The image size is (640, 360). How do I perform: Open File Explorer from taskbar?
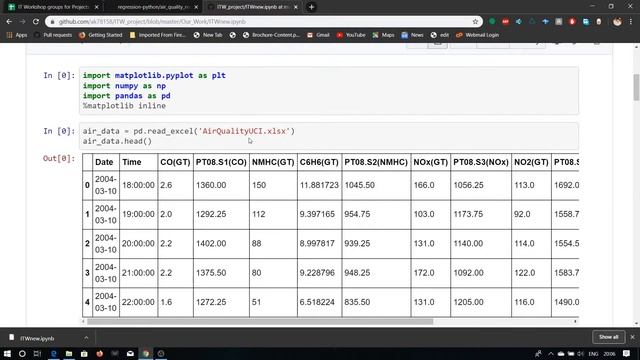69,353
